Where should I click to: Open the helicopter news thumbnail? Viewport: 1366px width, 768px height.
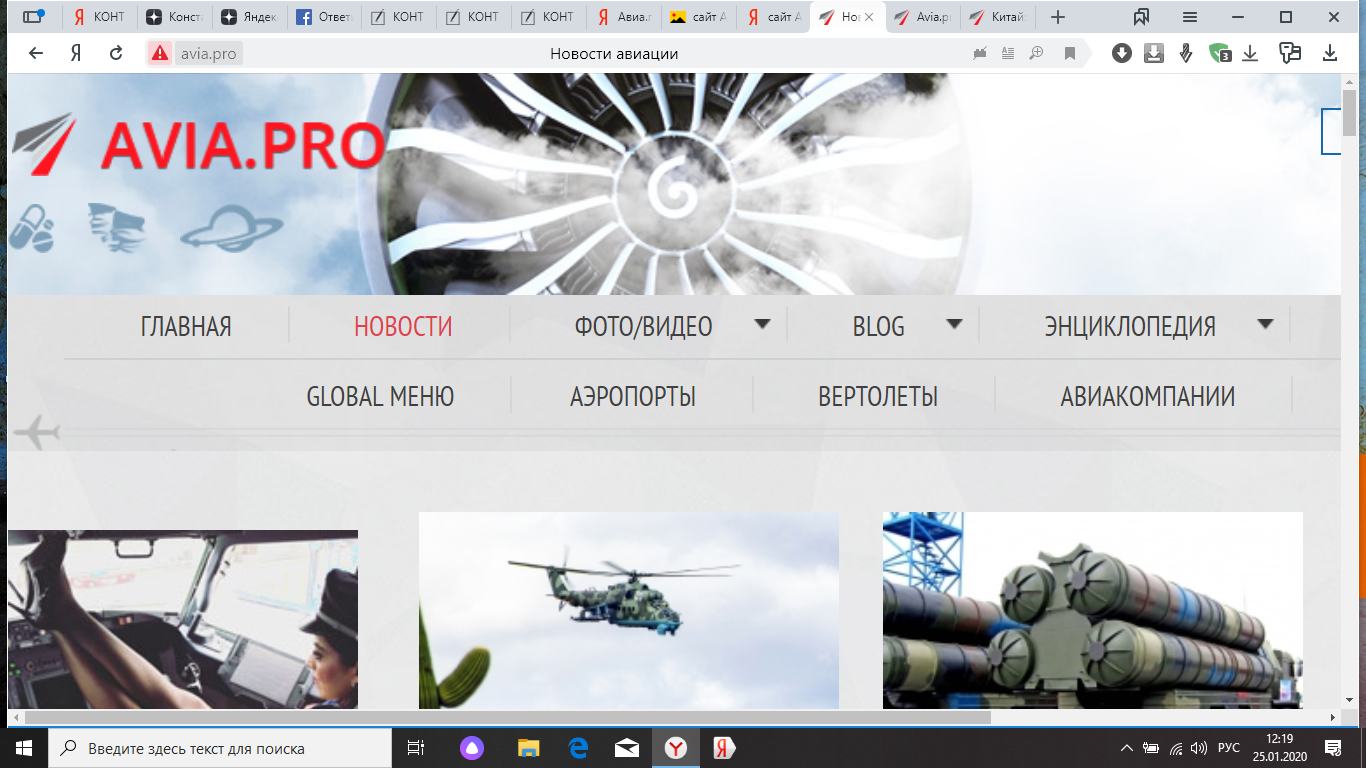point(629,610)
